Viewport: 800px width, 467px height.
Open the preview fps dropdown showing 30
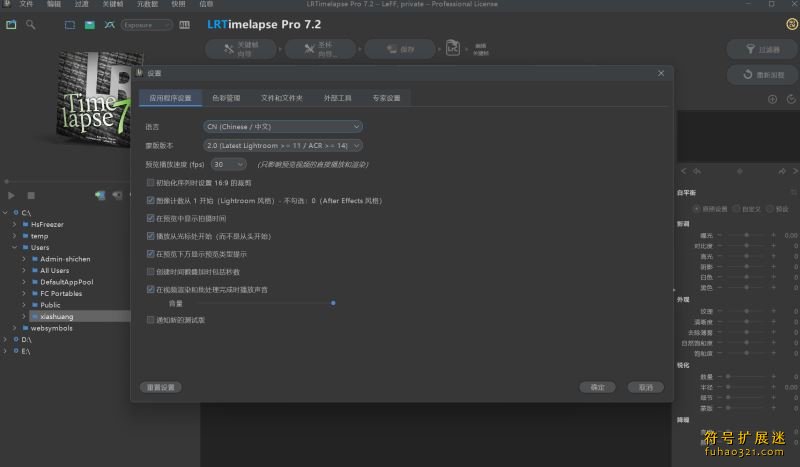pos(229,164)
